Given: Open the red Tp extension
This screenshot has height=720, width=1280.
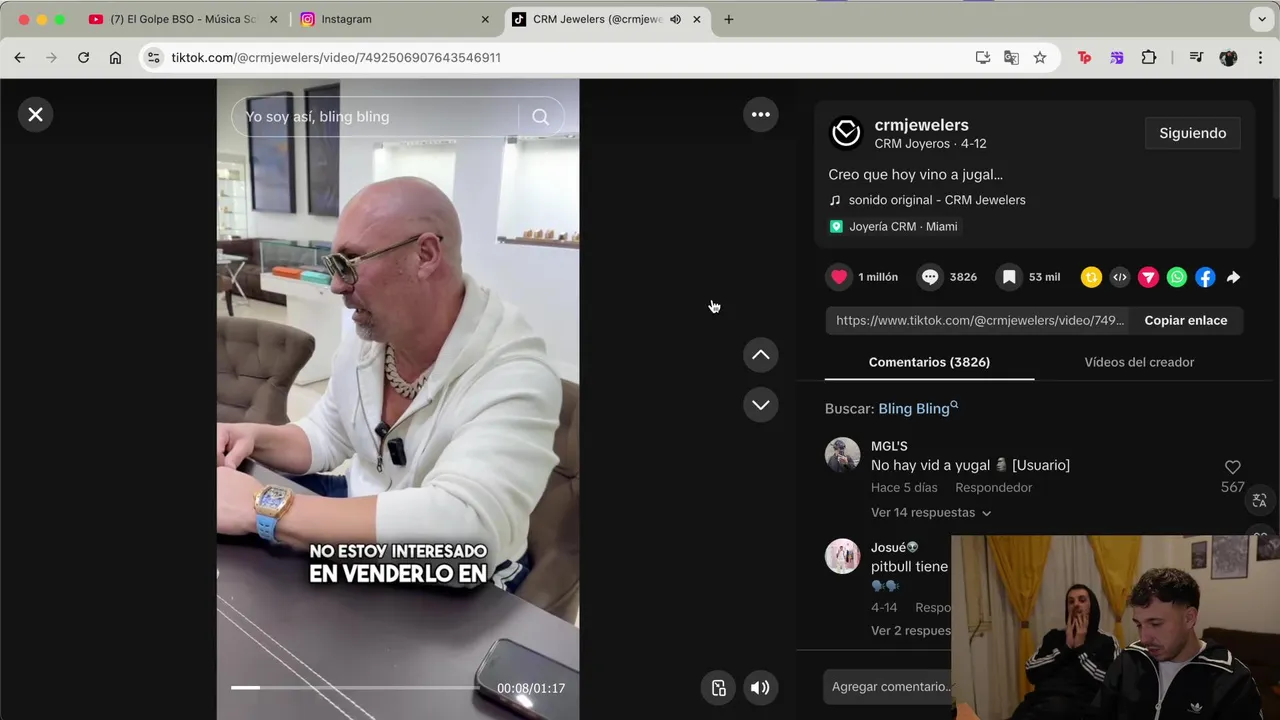Looking at the screenshot, I should 1084,58.
